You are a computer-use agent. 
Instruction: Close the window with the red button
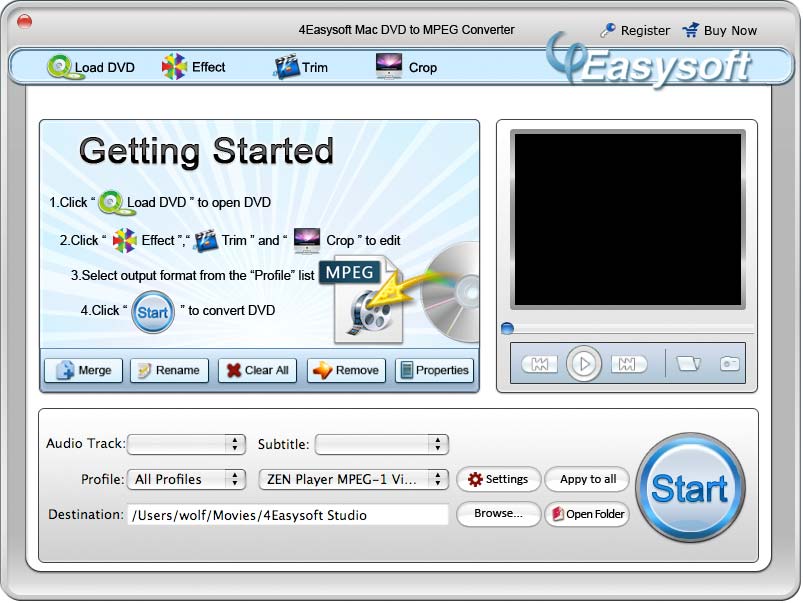25,22
